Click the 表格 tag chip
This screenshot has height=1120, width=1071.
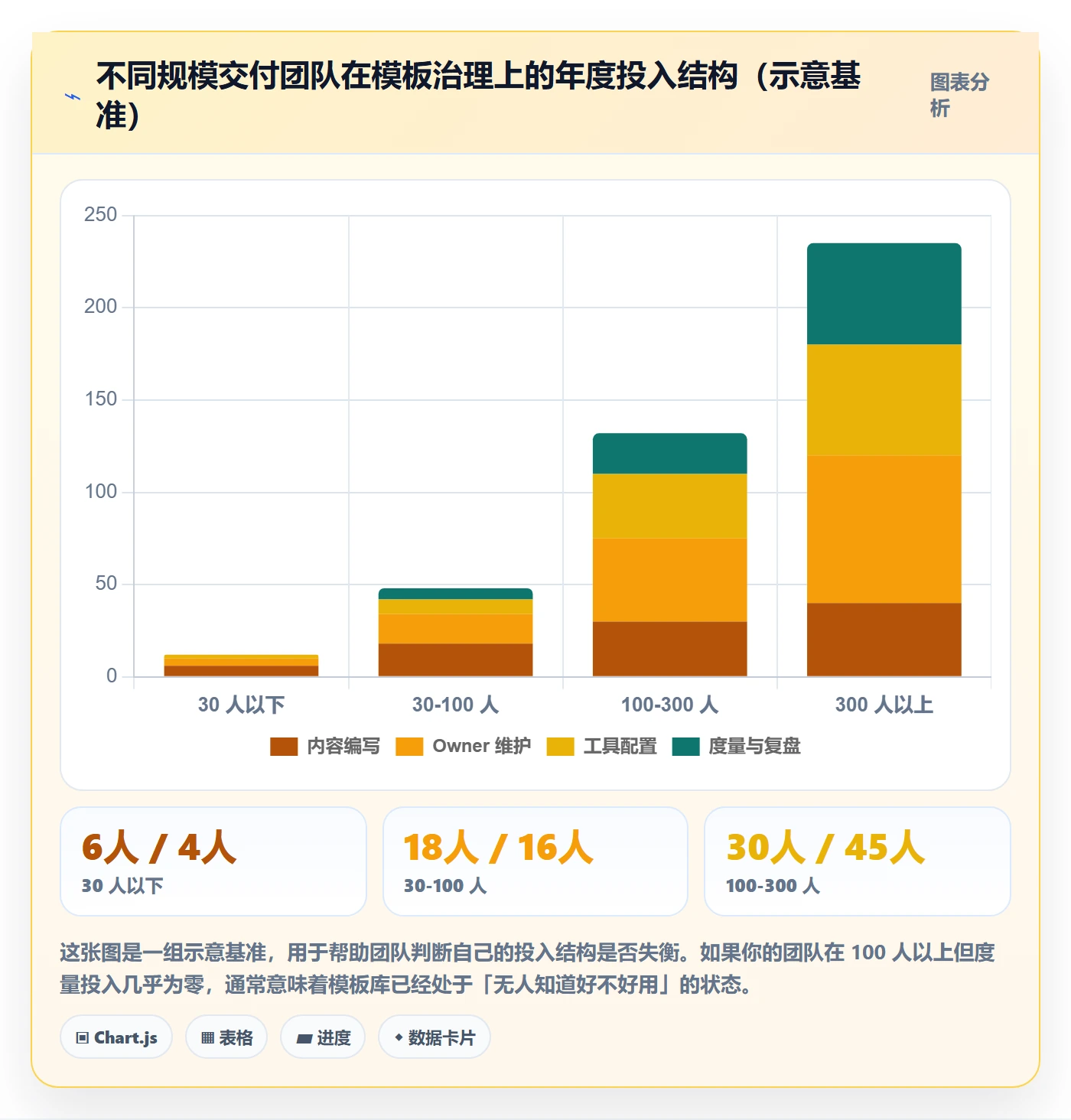pyautogui.click(x=226, y=1037)
